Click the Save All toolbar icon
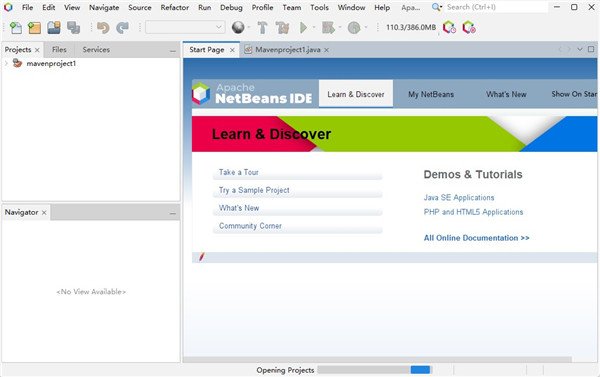Image resolution: width=600 pixels, height=377 pixels. [73, 28]
